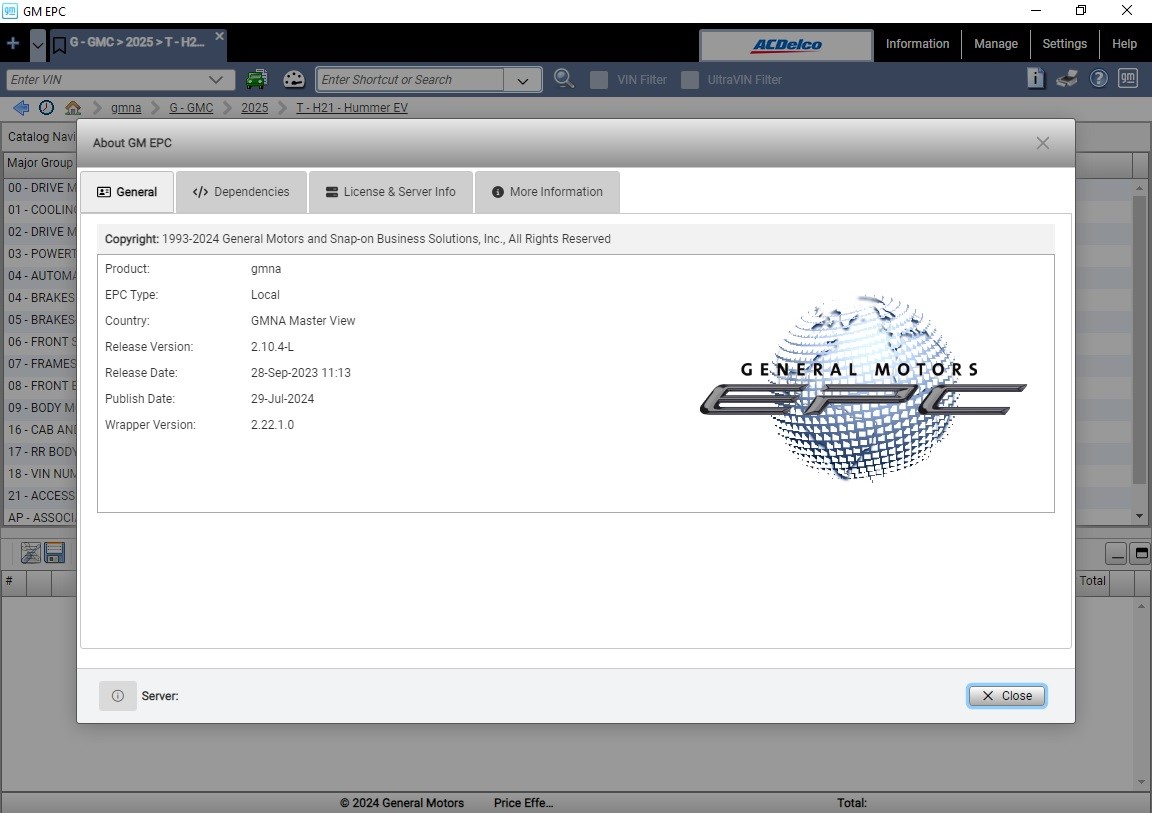
Task: Toggle the VIN Filter checkbox
Action: click(x=599, y=79)
